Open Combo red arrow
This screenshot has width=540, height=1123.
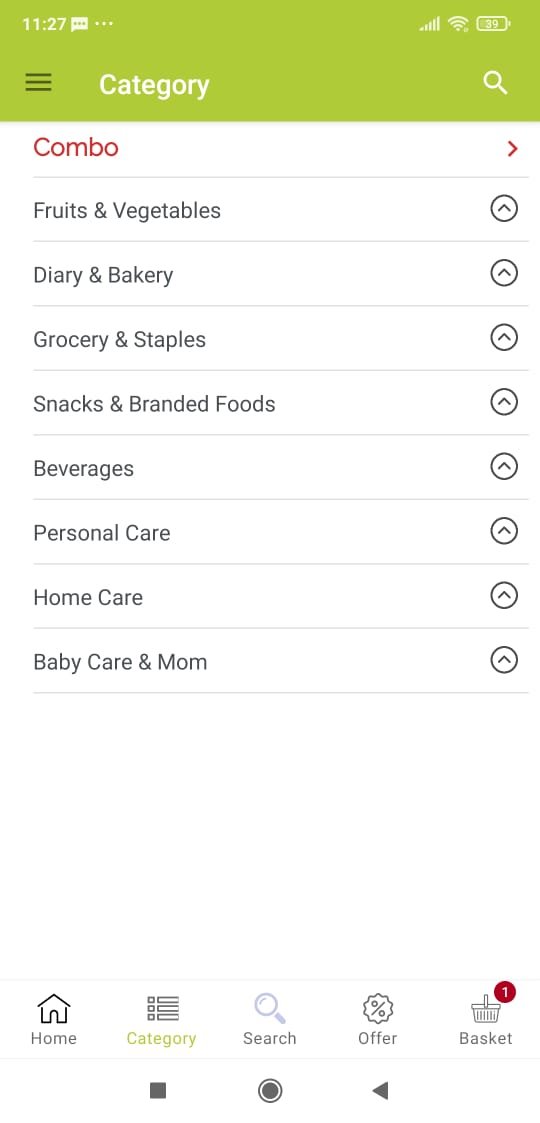coord(512,149)
